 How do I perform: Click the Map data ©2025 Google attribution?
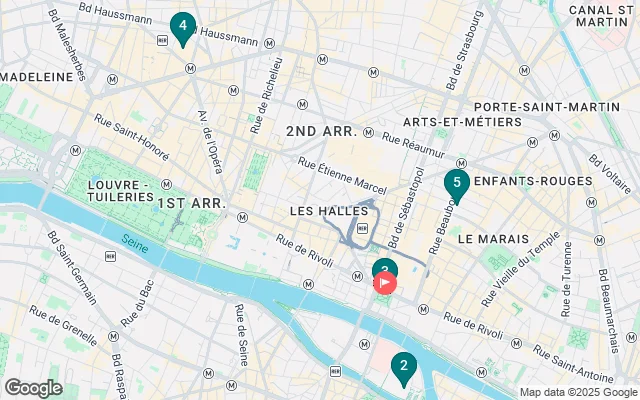(x=578, y=393)
